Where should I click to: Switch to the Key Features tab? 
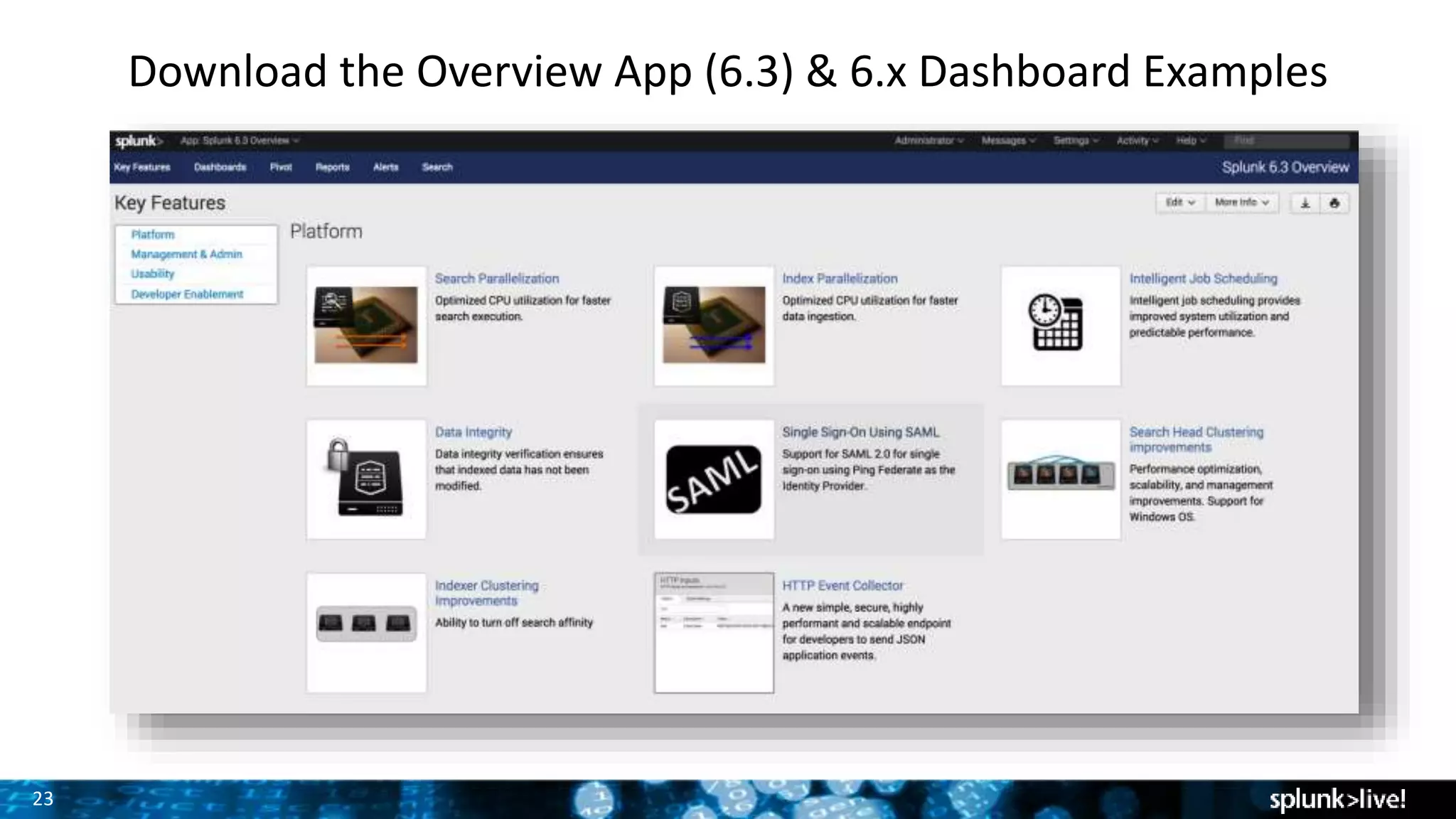click(142, 167)
